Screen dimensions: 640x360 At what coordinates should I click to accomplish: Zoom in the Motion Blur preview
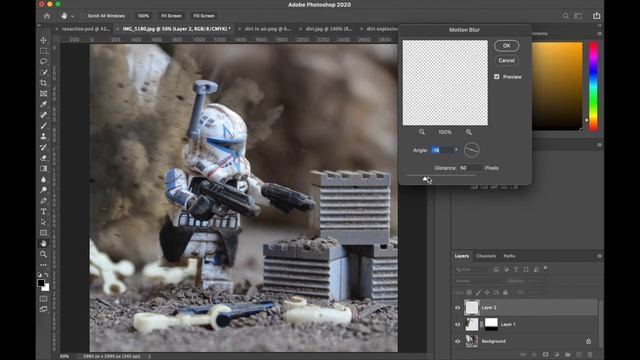(x=469, y=132)
